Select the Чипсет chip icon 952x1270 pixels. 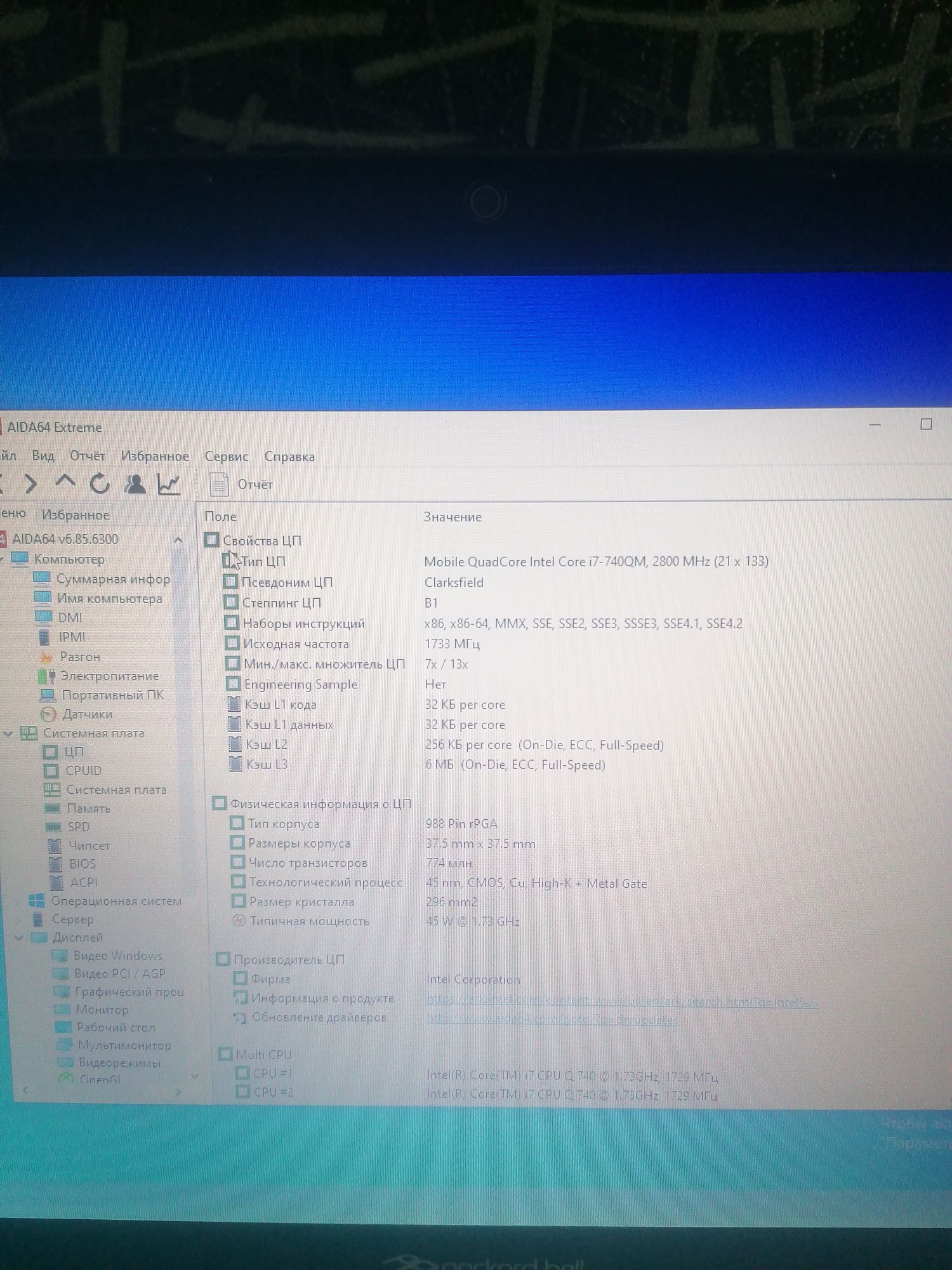pos(55,846)
